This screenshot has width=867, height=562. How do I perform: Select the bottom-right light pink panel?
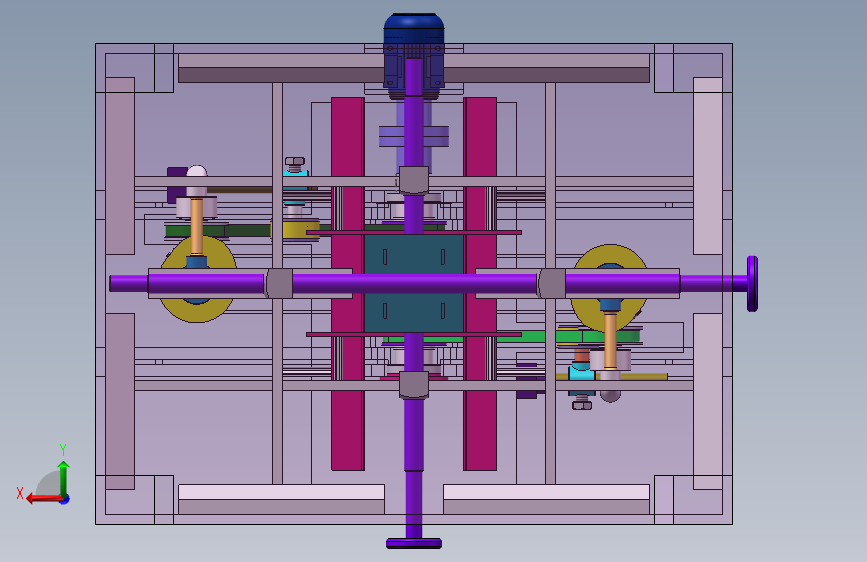click(546, 492)
